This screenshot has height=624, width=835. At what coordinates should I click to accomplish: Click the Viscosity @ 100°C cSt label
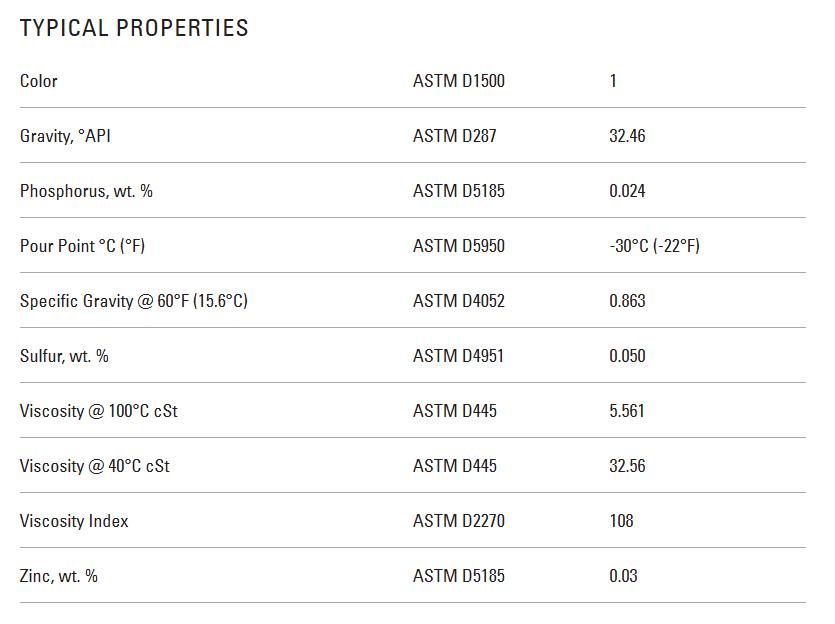[x=98, y=411]
